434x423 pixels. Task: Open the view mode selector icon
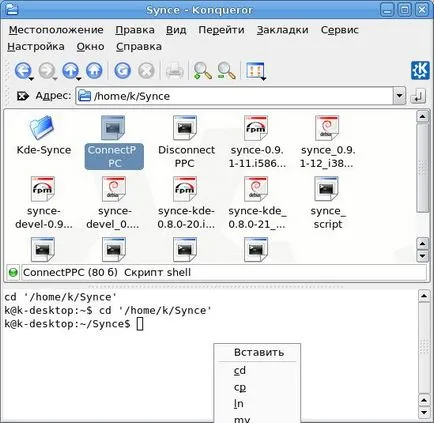(x=255, y=71)
